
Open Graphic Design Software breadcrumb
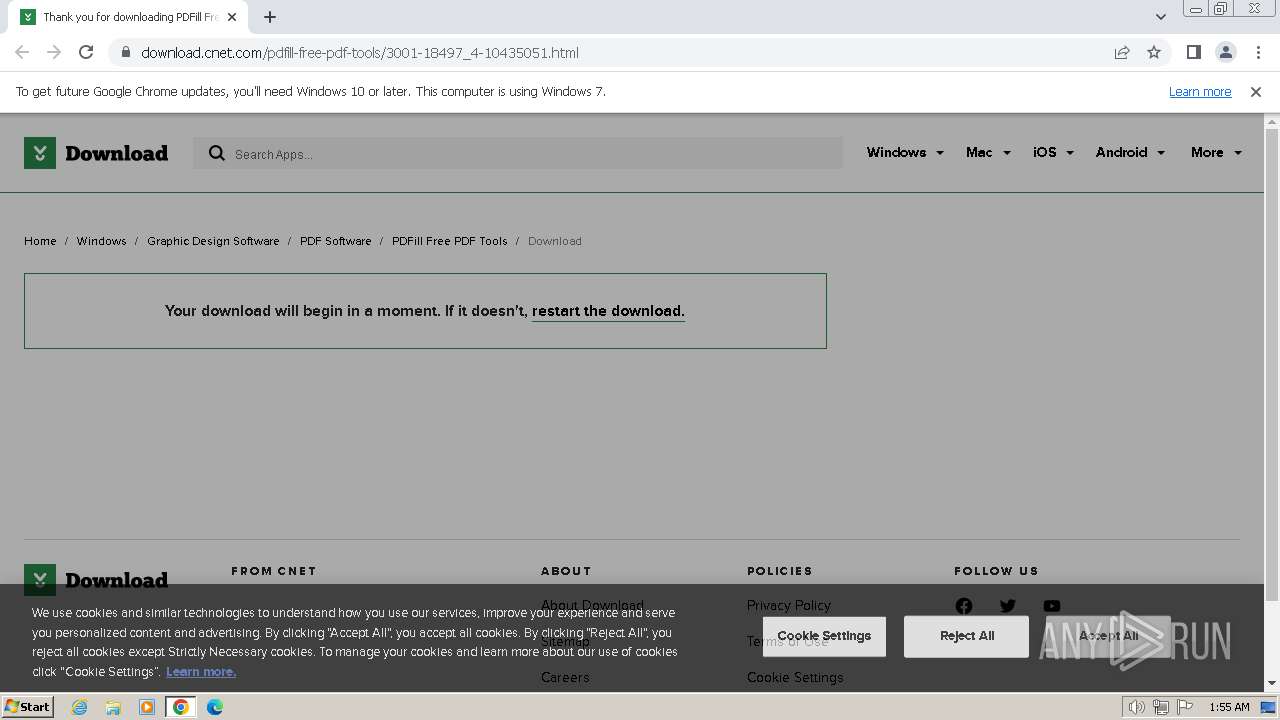pyautogui.click(x=213, y=241)
